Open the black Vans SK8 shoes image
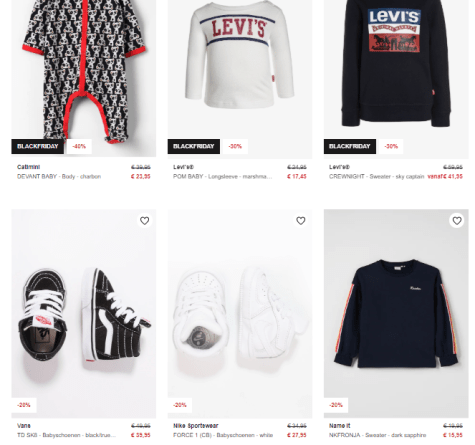Screen dimensions: 475x445 pyautogui.click(x=84, y=313)
